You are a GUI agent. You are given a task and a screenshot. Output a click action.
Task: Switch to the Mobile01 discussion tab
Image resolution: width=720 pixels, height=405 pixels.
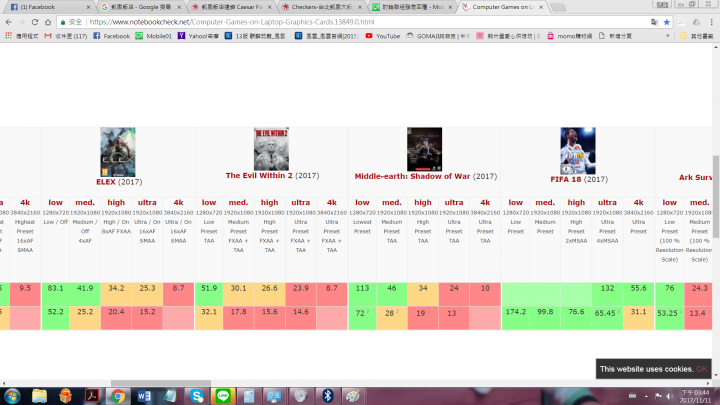click(x=412, y=7)
